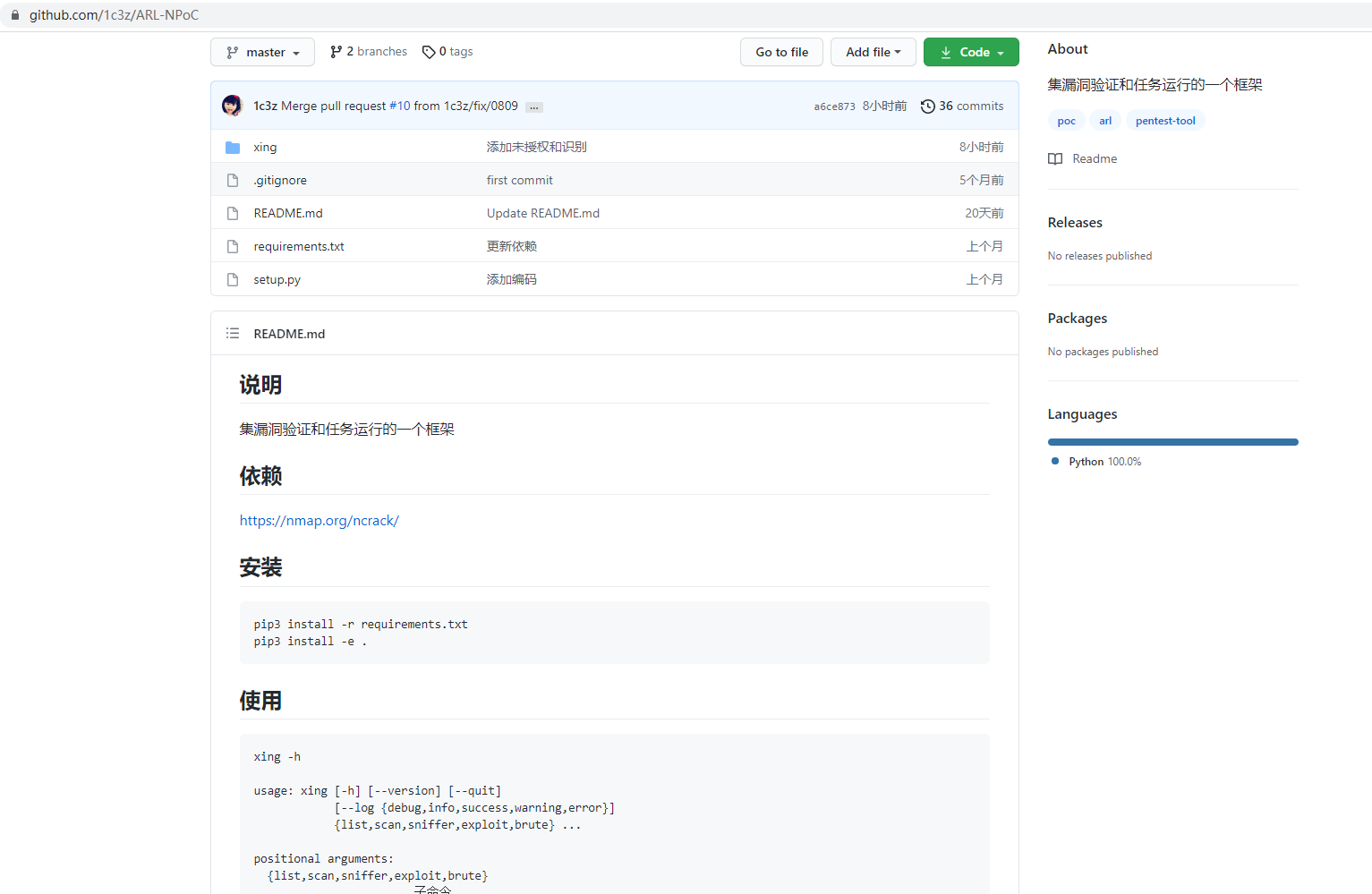Click the commit history clock icon
The height and width of the screenshot is (894, 1372).
[928, 106]
